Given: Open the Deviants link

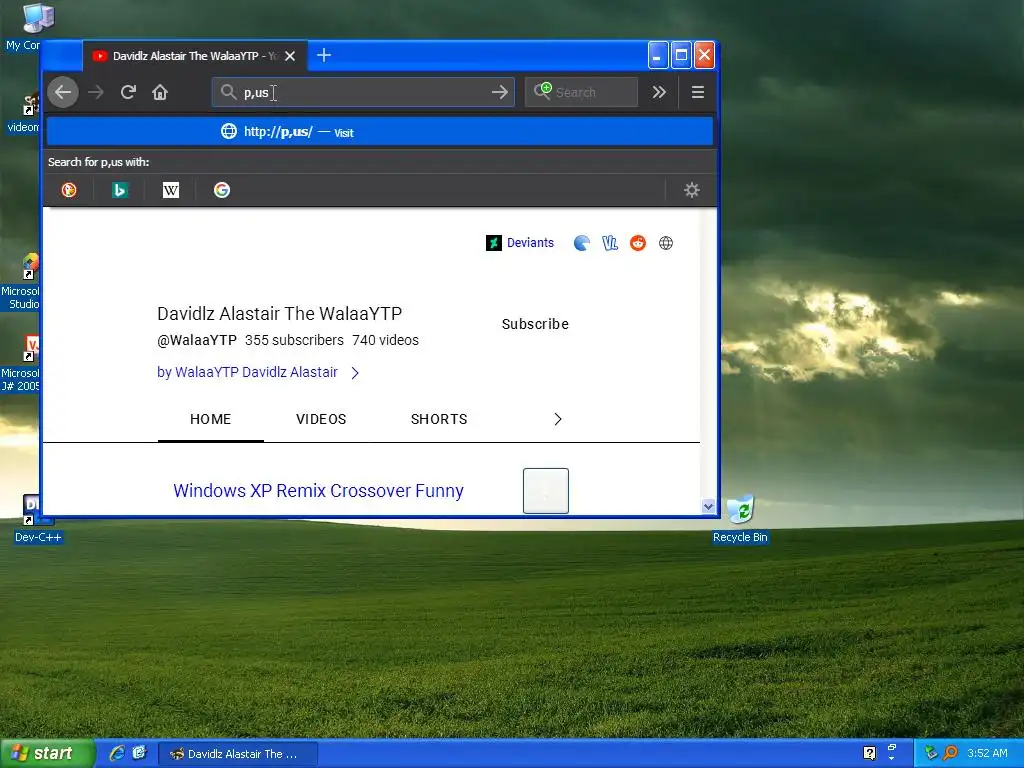Looking at the screenshot, I should [520, 243].
